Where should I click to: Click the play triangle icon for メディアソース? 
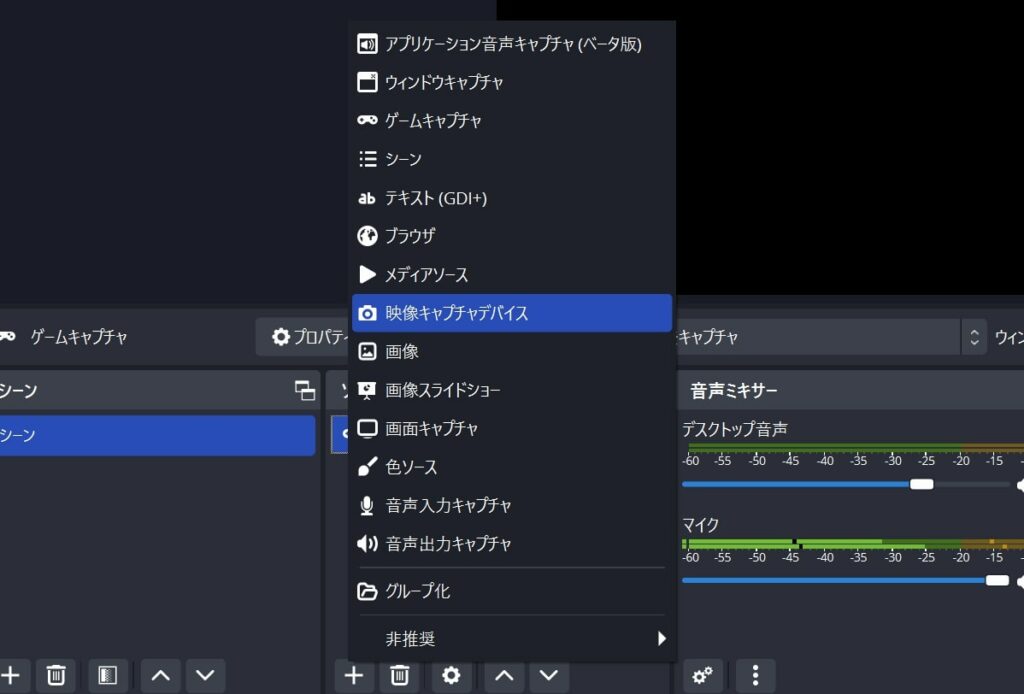coord(368,275)
